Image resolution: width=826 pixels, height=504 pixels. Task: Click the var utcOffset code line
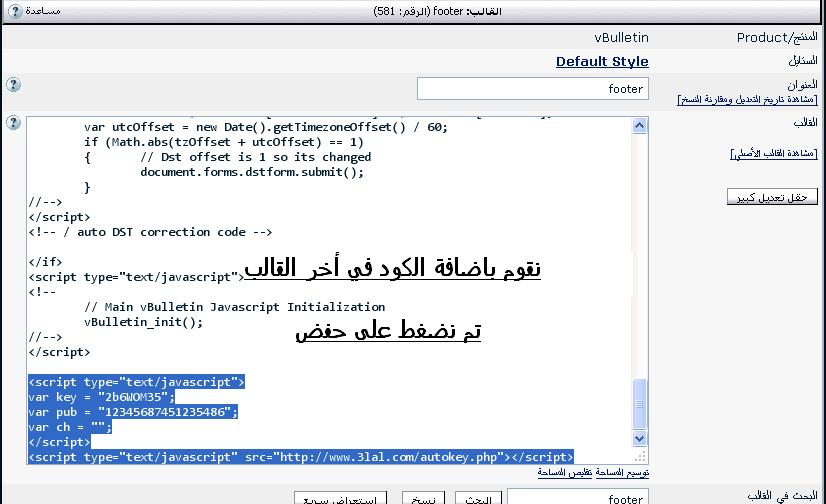(266, 127)
